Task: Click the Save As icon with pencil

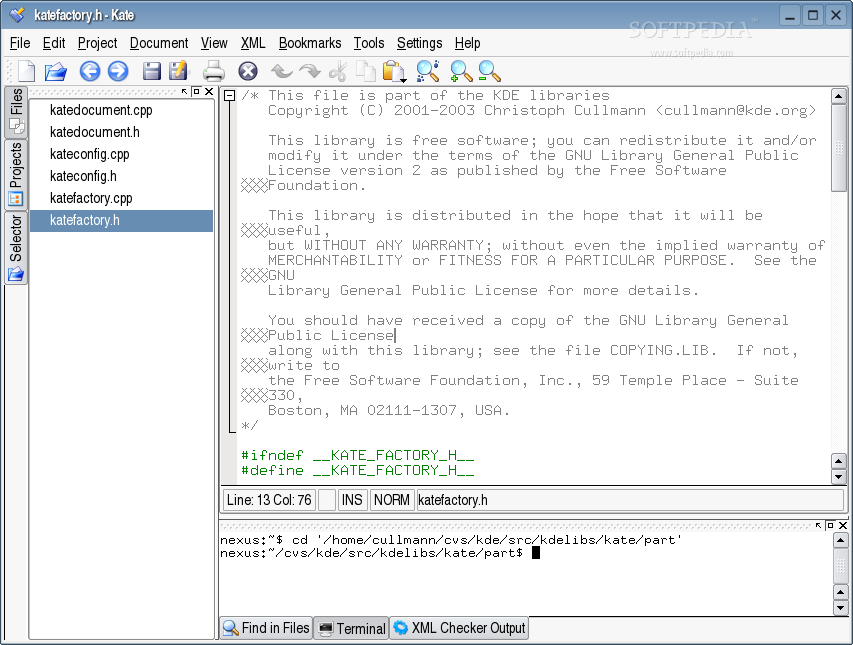Action: pos(179,71)
